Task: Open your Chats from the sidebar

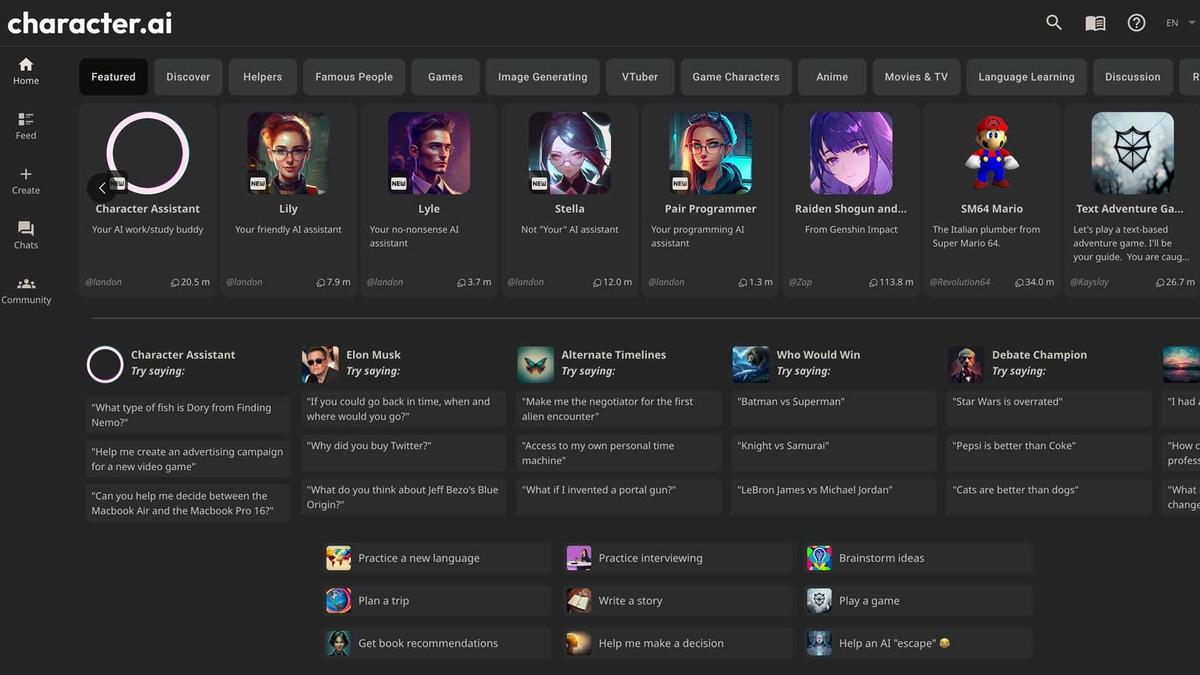Action: (x=25, y=236)
